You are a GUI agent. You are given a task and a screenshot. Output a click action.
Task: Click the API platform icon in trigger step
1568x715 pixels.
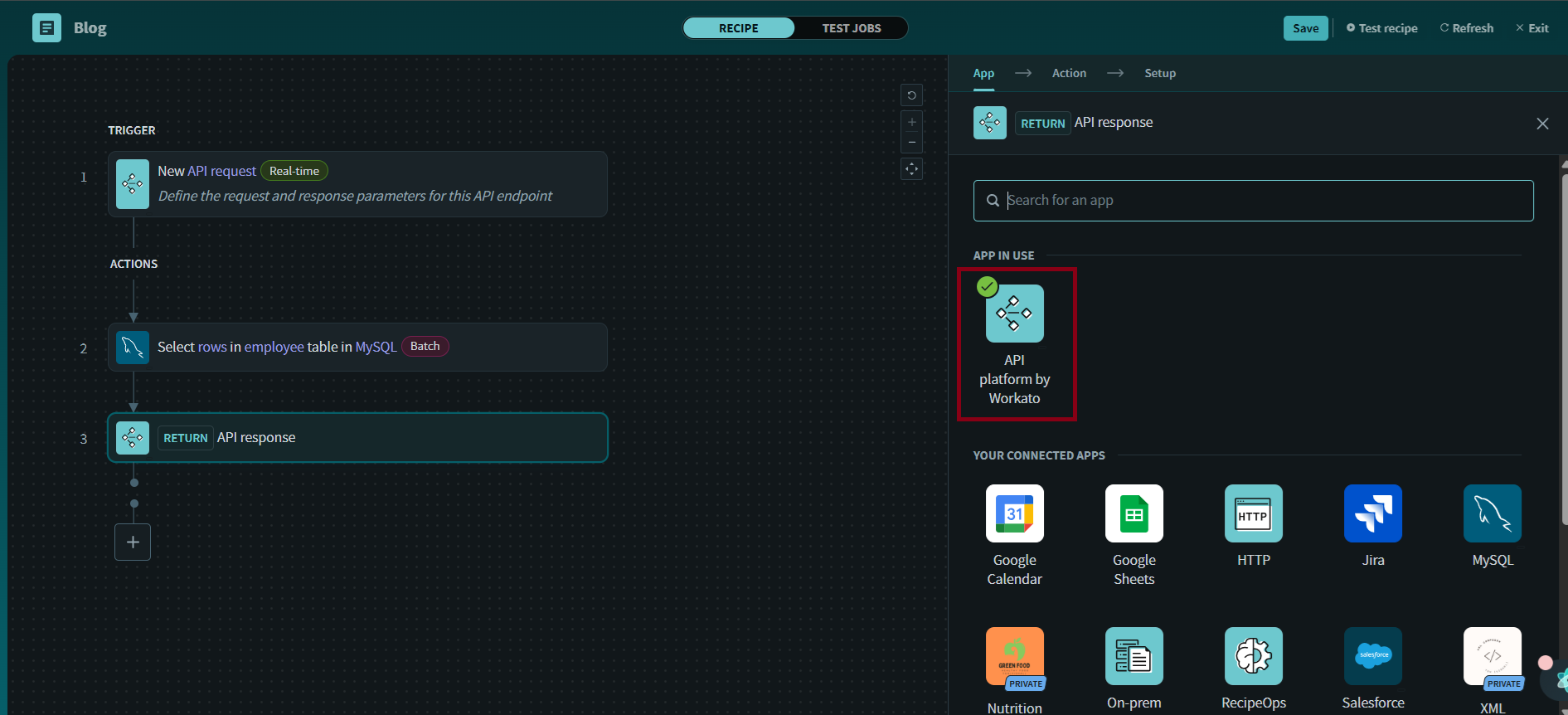click(x=133, y=184)
